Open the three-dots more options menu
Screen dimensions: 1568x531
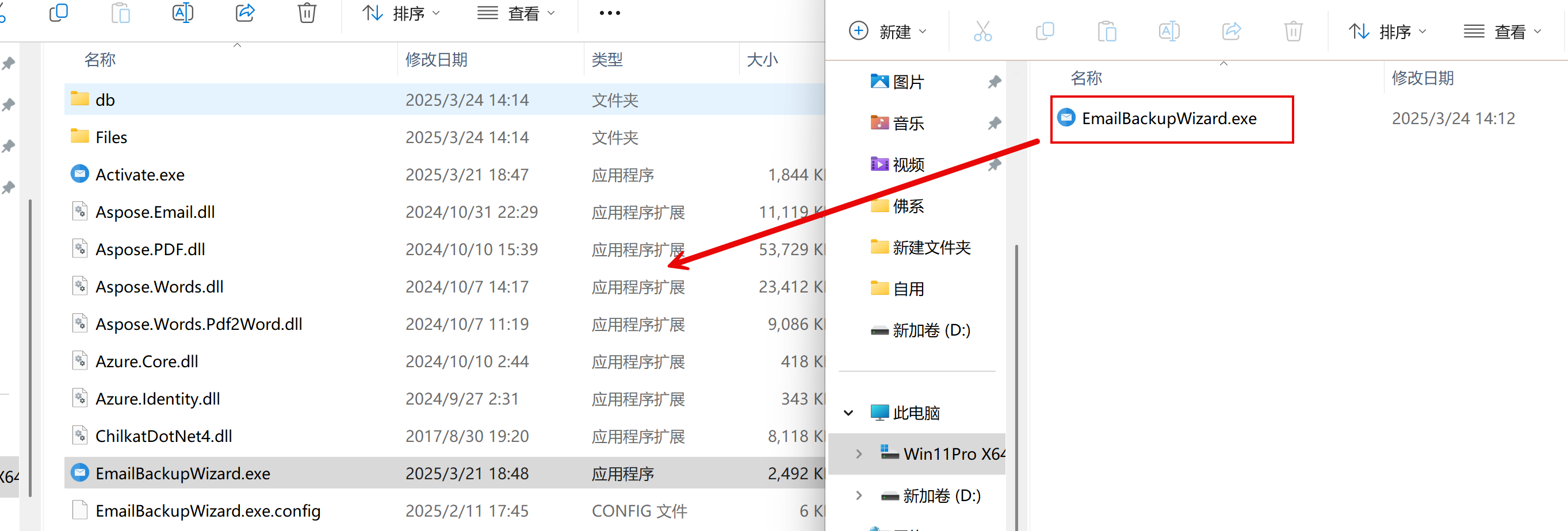609,13
